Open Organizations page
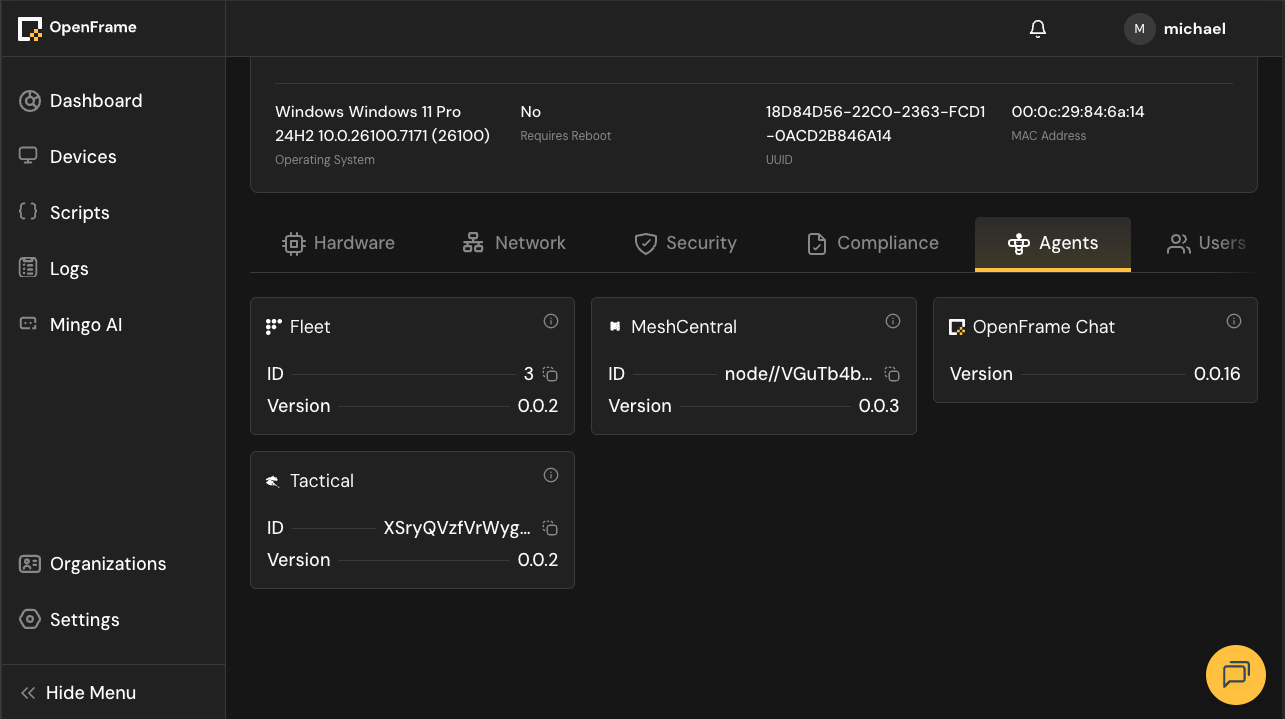This screenshot has width=1285, height=719. click(x=112, y=564)
